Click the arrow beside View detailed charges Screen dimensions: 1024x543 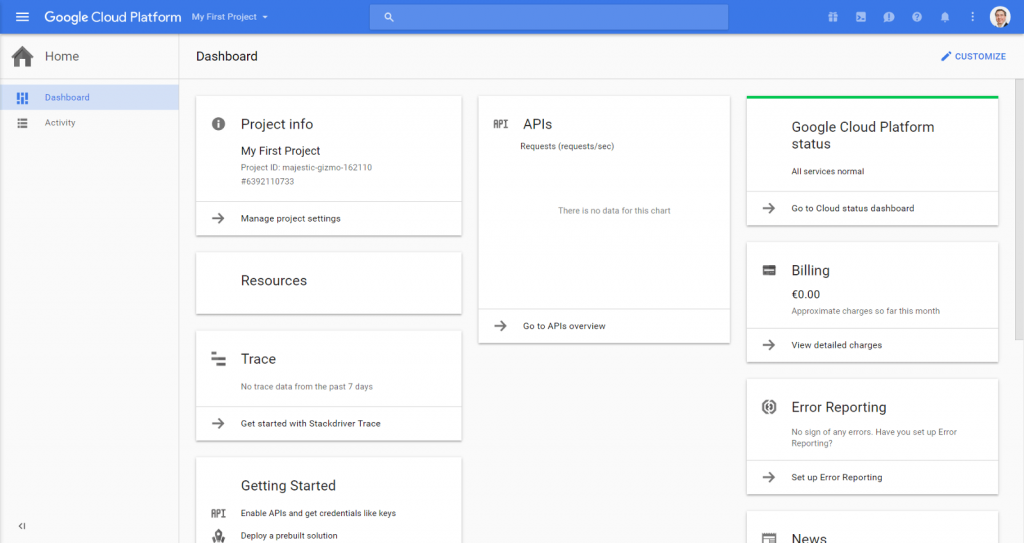tap(769, 344)
